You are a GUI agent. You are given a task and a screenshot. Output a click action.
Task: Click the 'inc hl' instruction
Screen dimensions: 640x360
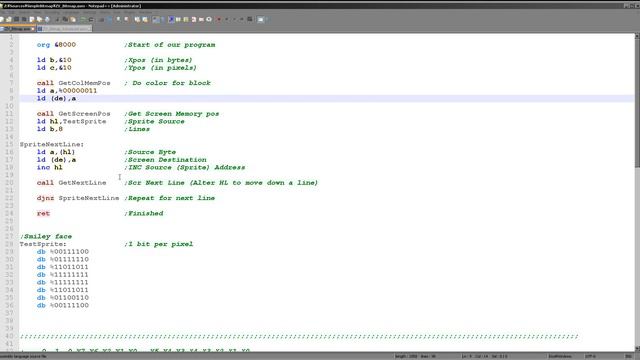point(50,167)
